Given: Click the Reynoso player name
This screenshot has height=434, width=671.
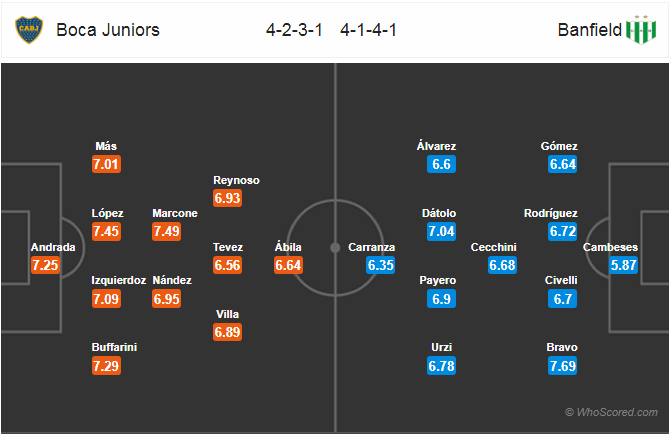Looking at the screenshot, I should 236,180.
